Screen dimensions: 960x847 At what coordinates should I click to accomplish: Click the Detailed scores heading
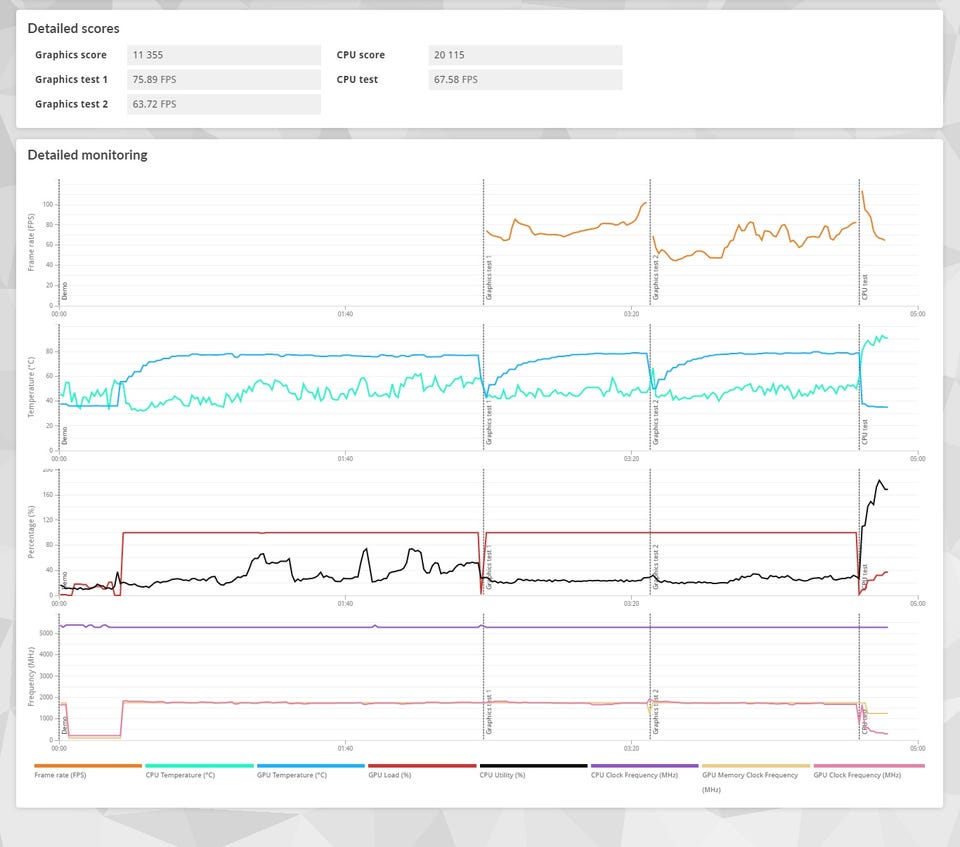click(x=73, y=29)
